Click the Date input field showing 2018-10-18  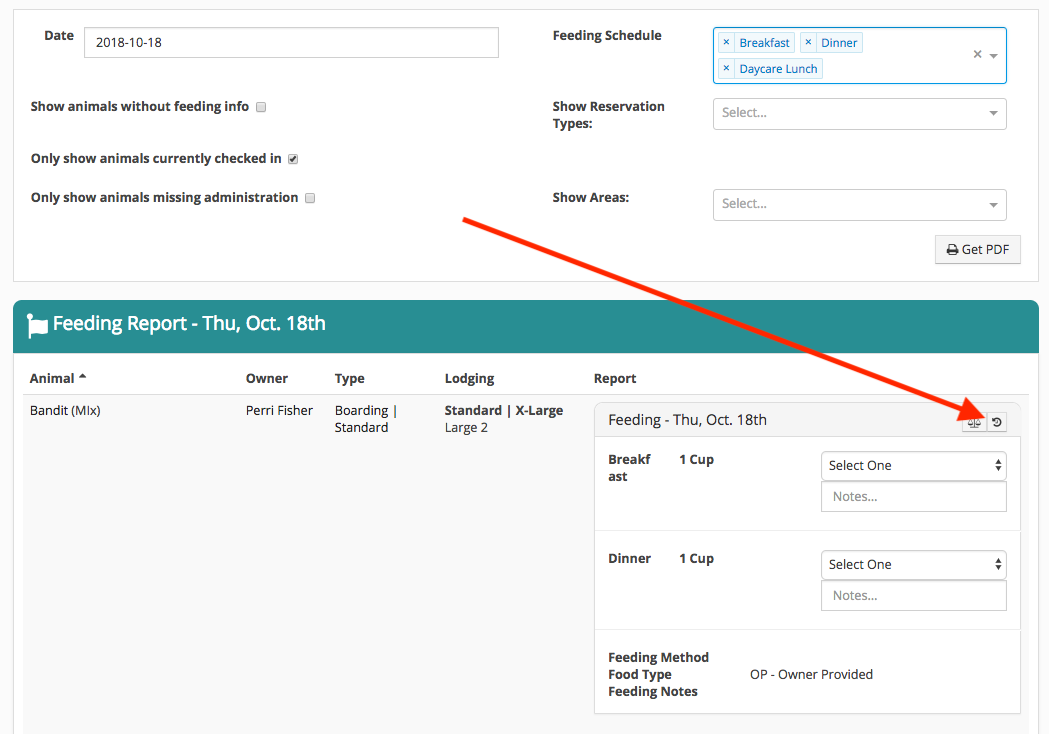pos(290,42)
